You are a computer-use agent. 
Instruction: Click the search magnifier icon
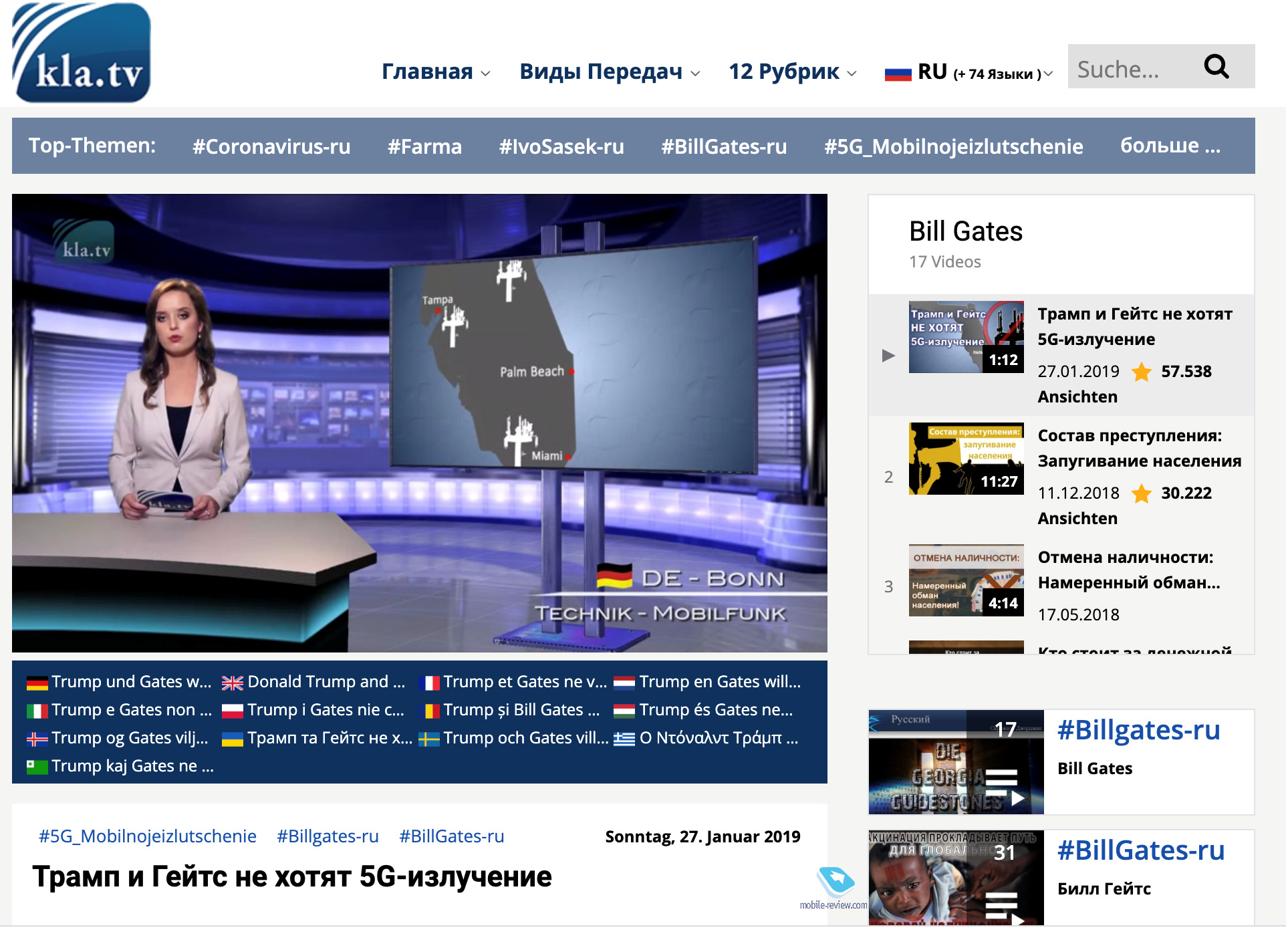tap(1216, 67)
